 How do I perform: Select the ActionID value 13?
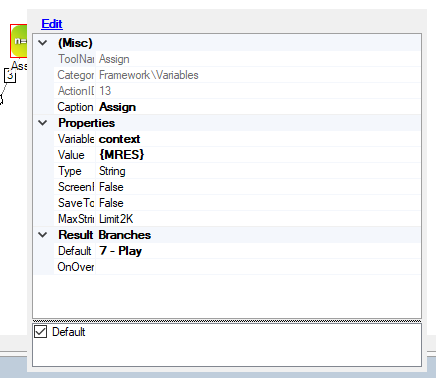click(x=258, y=91)
